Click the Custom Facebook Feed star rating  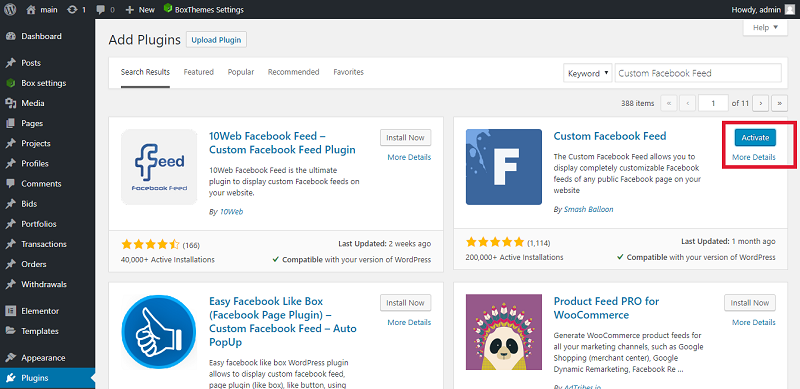click(x=495, y=242)
